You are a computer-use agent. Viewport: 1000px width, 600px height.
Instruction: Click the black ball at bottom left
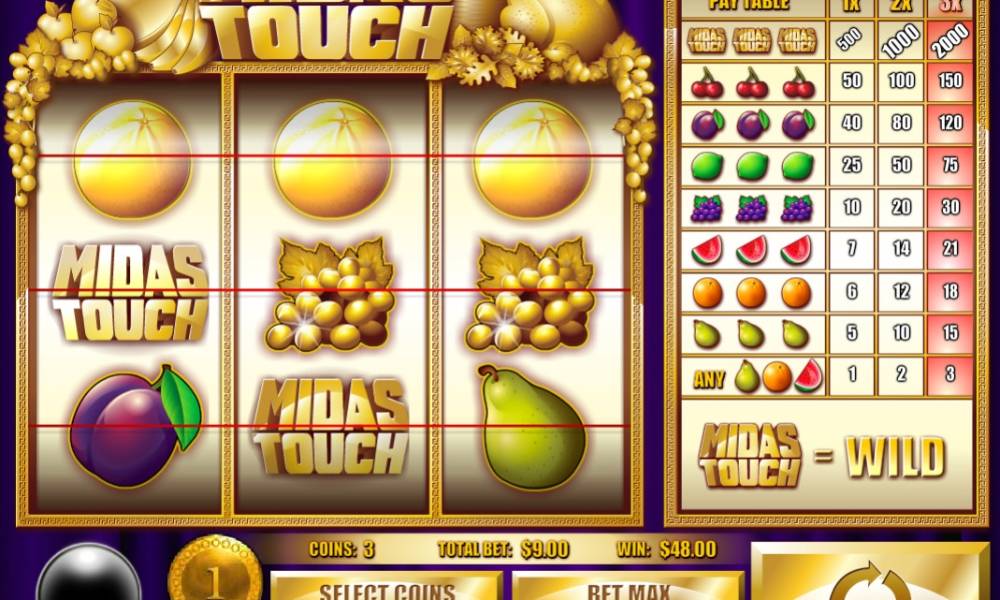point(89,573)
